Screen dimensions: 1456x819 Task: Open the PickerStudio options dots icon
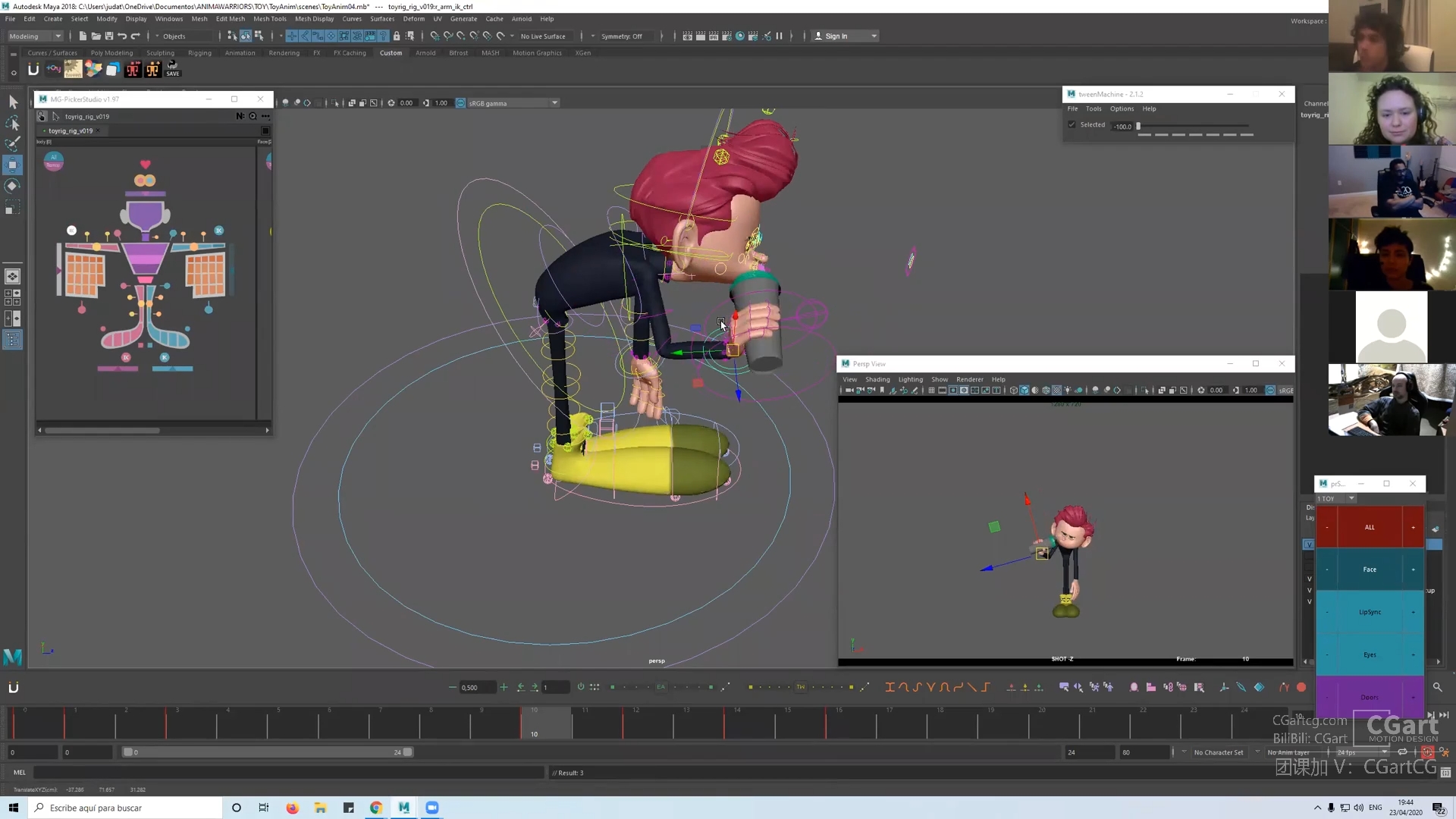pyautogui.click(x=265, y=116)
